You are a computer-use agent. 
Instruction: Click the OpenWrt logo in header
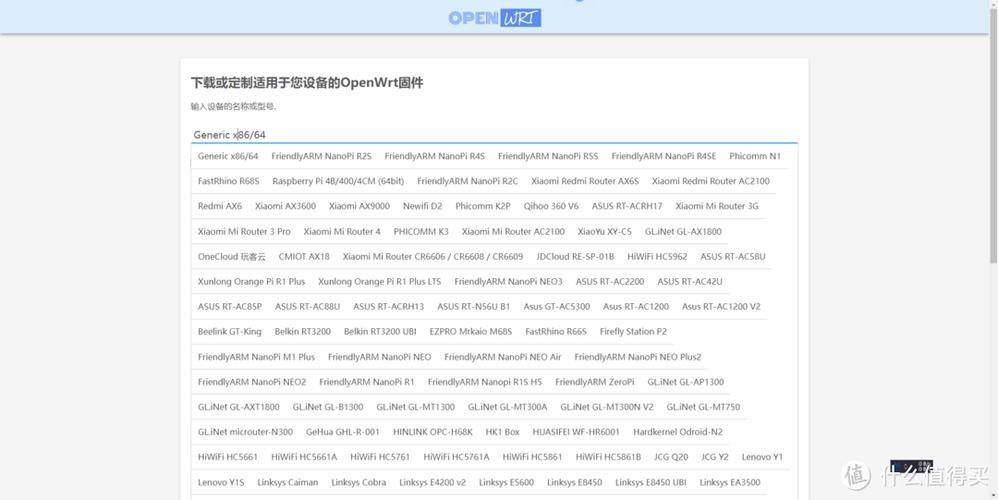(x=495, y=18)
